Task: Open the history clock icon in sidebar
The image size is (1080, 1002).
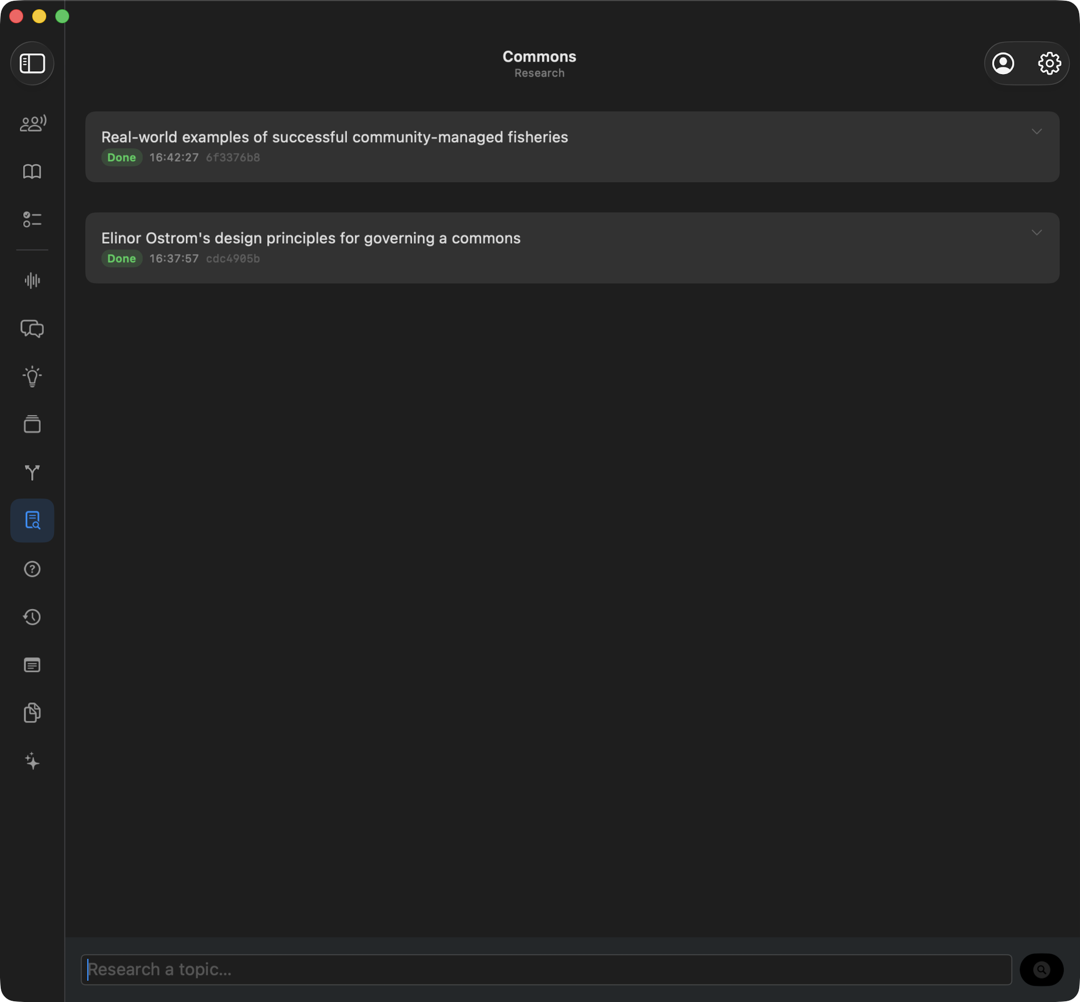Action: click(32, 617)
